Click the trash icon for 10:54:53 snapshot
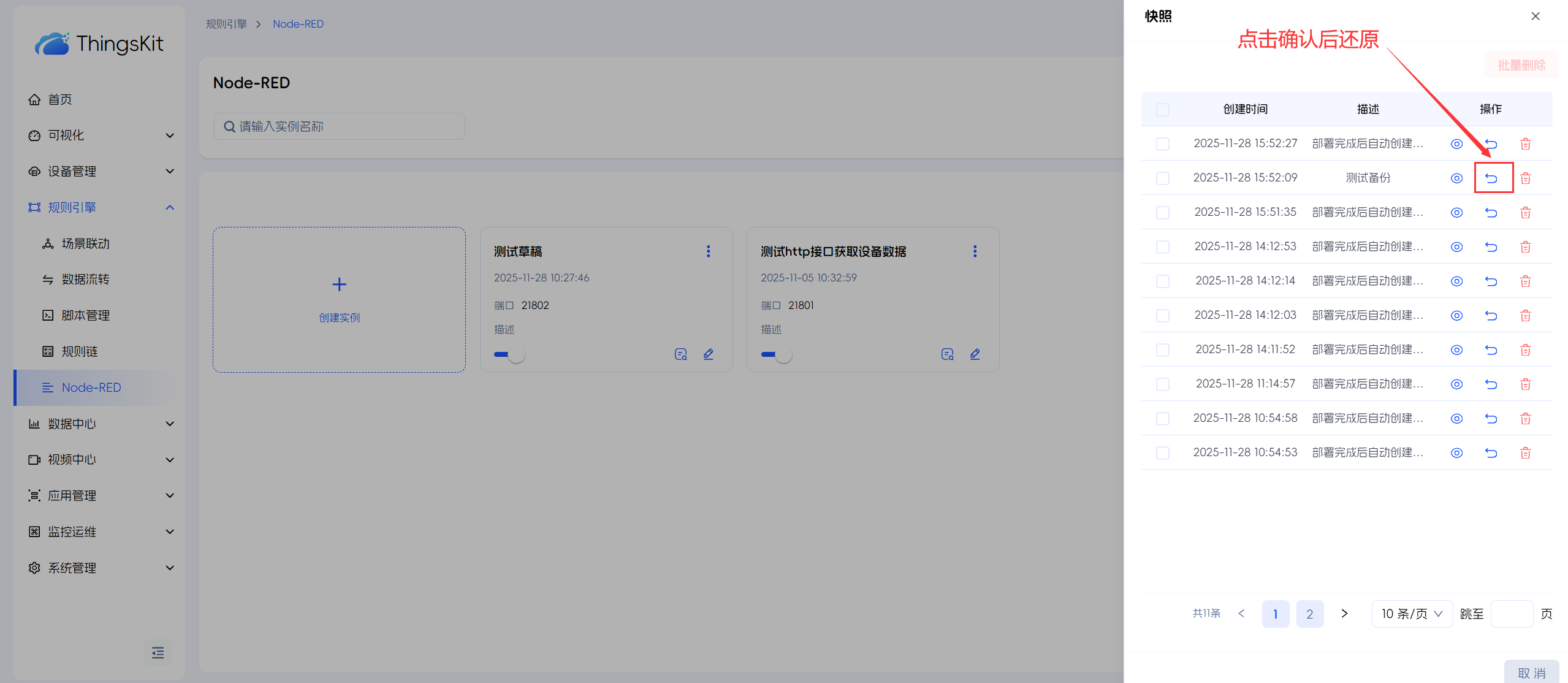Image resolution: width=1568 pixels, height=683 pixels. coord(1525,453)
